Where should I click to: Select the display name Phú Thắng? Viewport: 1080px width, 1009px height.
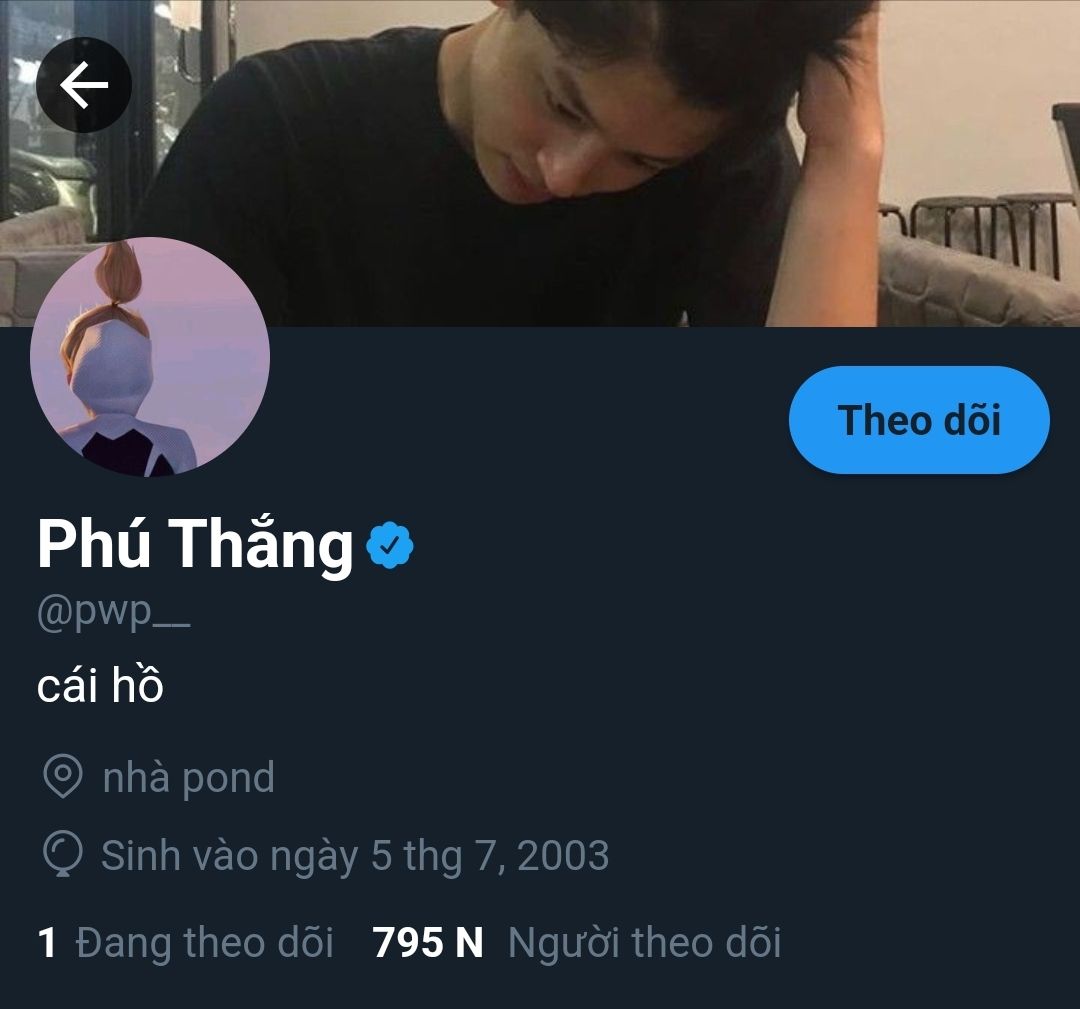[x=195, y=544]
